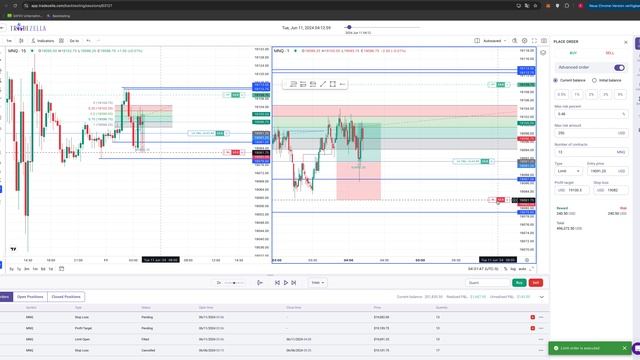This screenshot has height=360, width=640.
Task: Select the 1d date range button
Action: 51,269
